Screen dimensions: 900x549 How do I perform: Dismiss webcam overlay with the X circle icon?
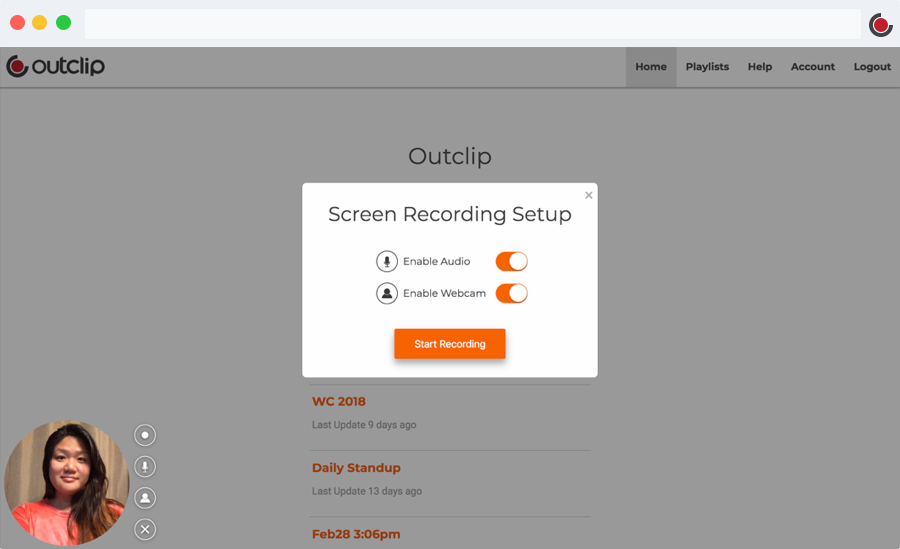(146, 529)
